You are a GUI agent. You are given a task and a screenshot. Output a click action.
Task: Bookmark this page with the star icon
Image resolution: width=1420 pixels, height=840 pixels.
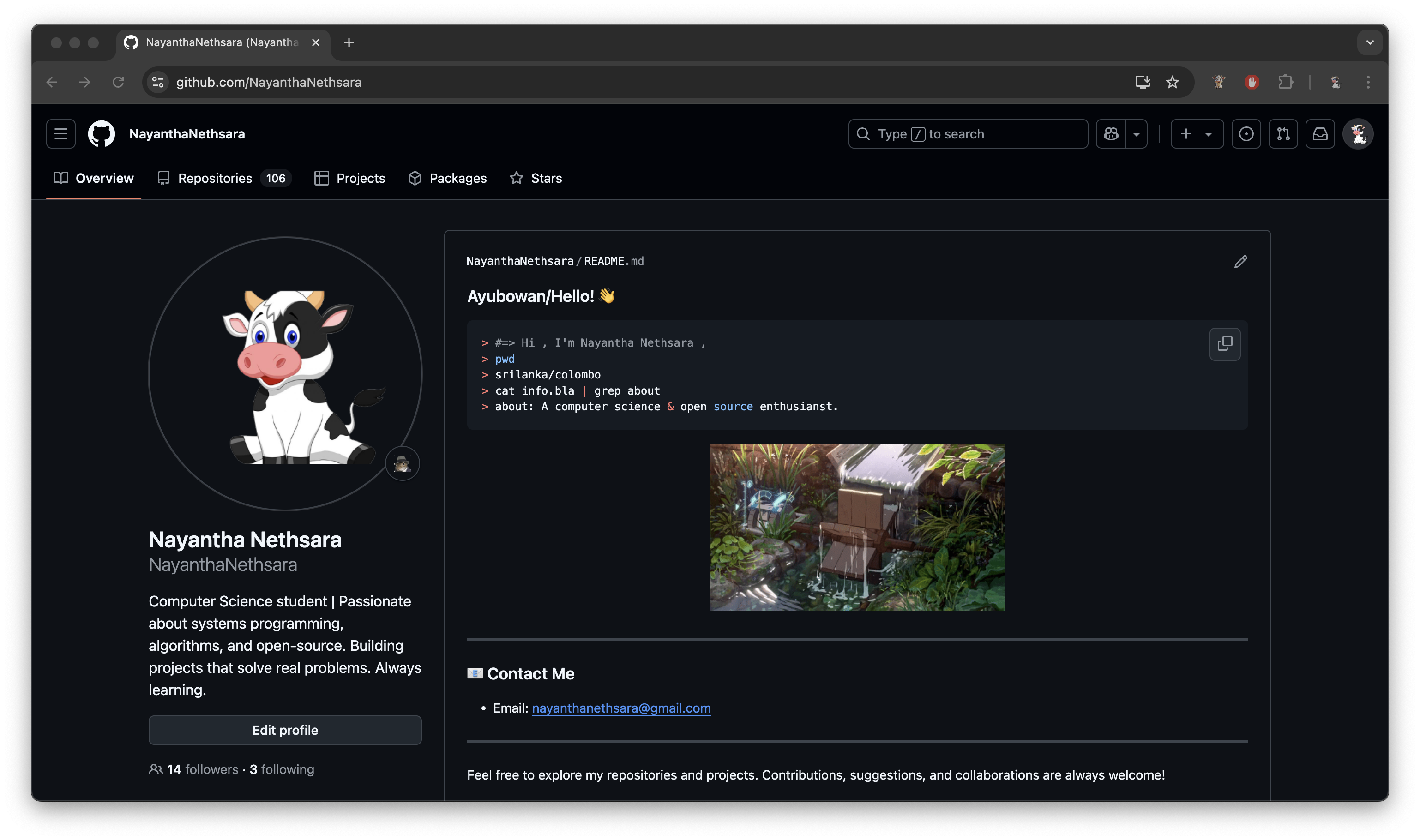click(x=1172, y=82)
